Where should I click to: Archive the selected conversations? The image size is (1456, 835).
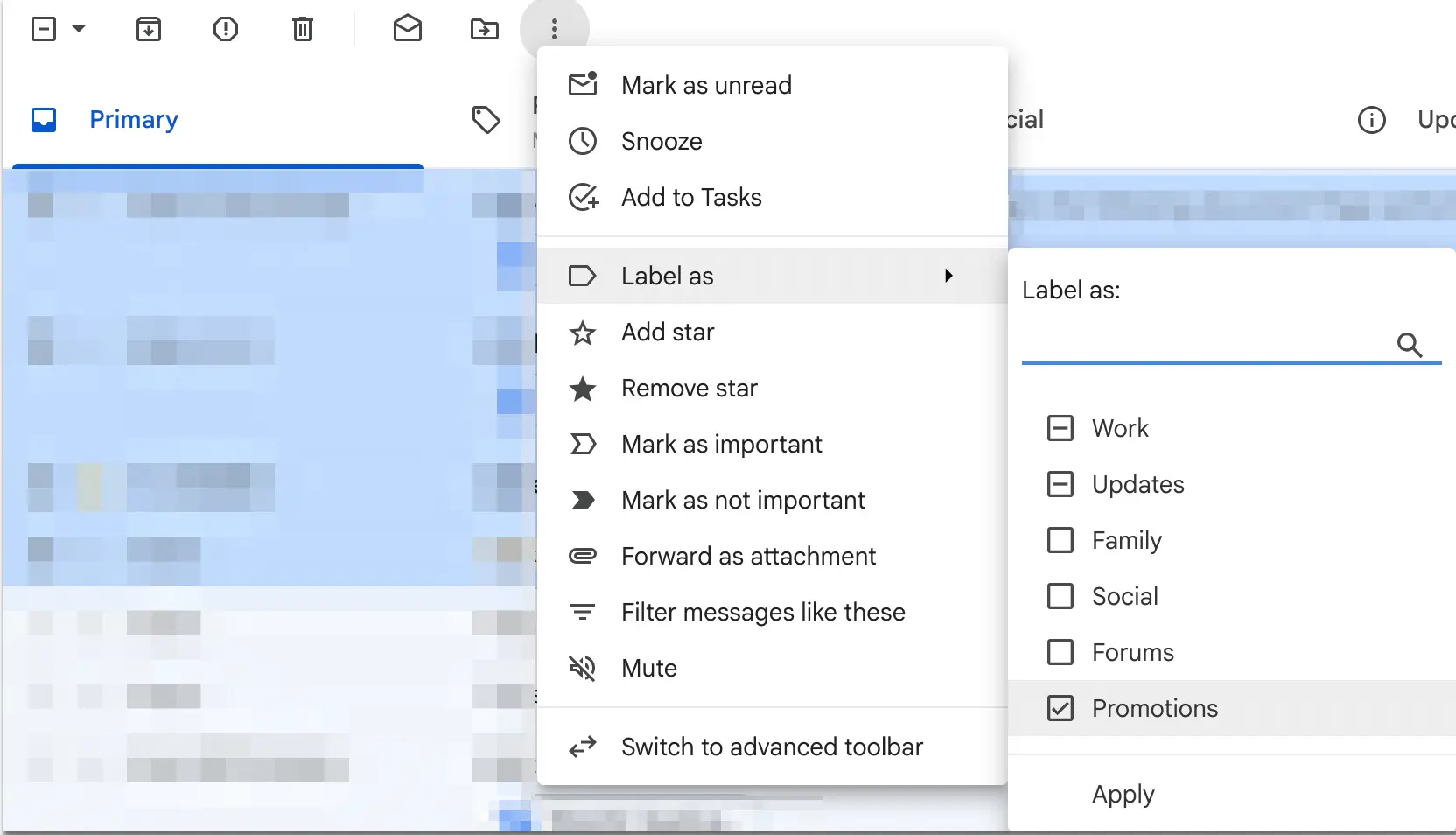pos(149,29)
